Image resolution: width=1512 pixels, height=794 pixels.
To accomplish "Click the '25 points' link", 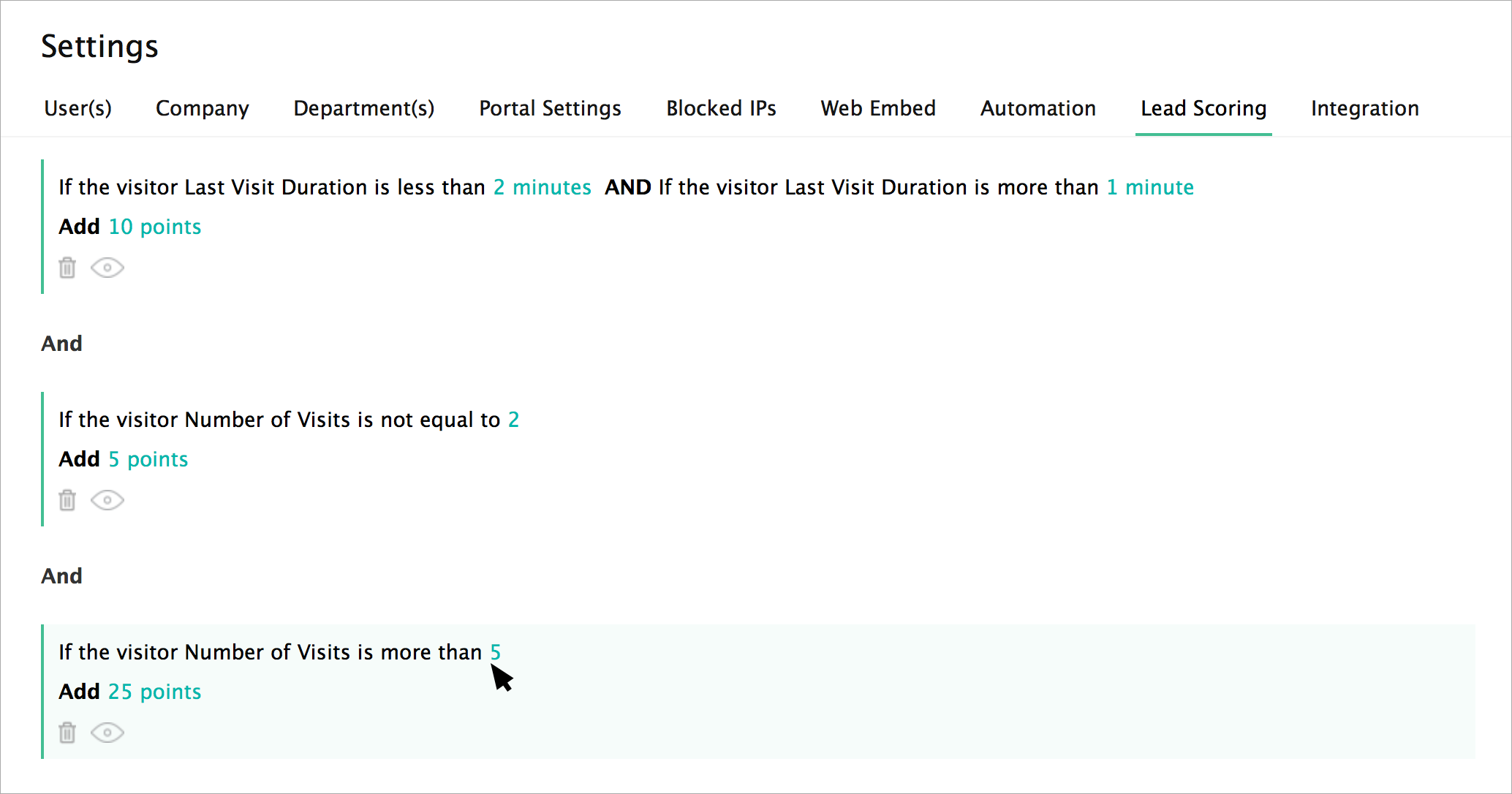I will [154, 692].
